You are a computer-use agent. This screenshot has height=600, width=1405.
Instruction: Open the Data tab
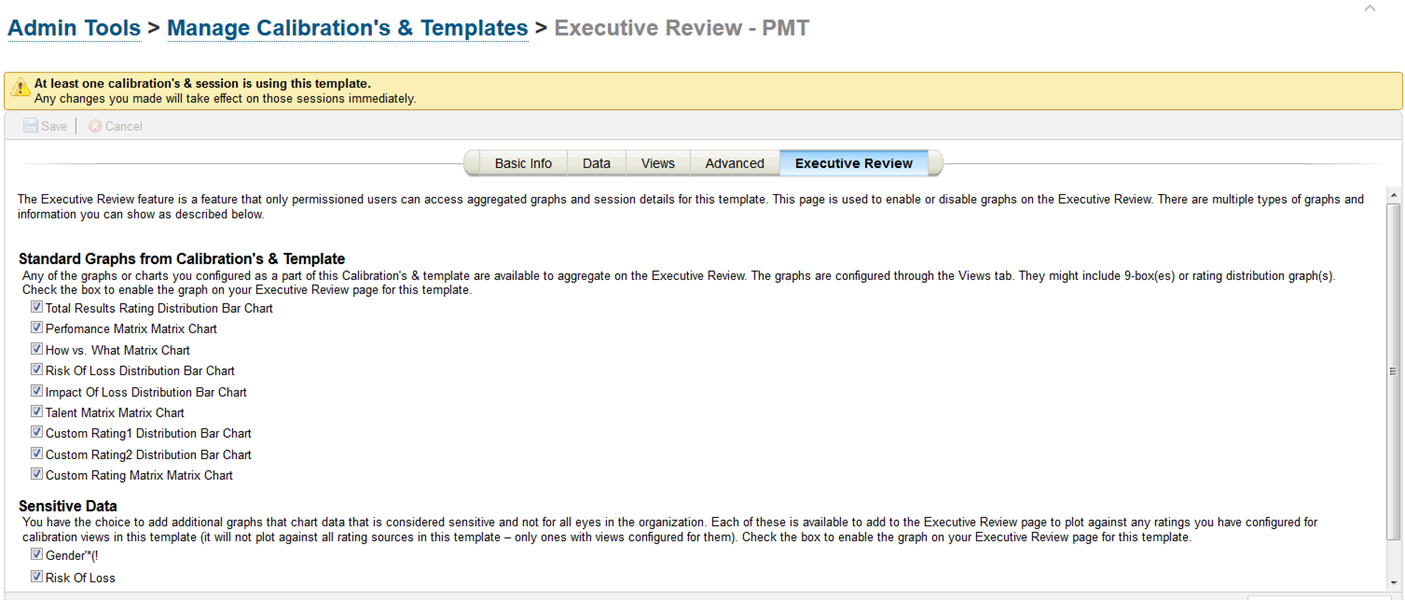pos(596,163)
